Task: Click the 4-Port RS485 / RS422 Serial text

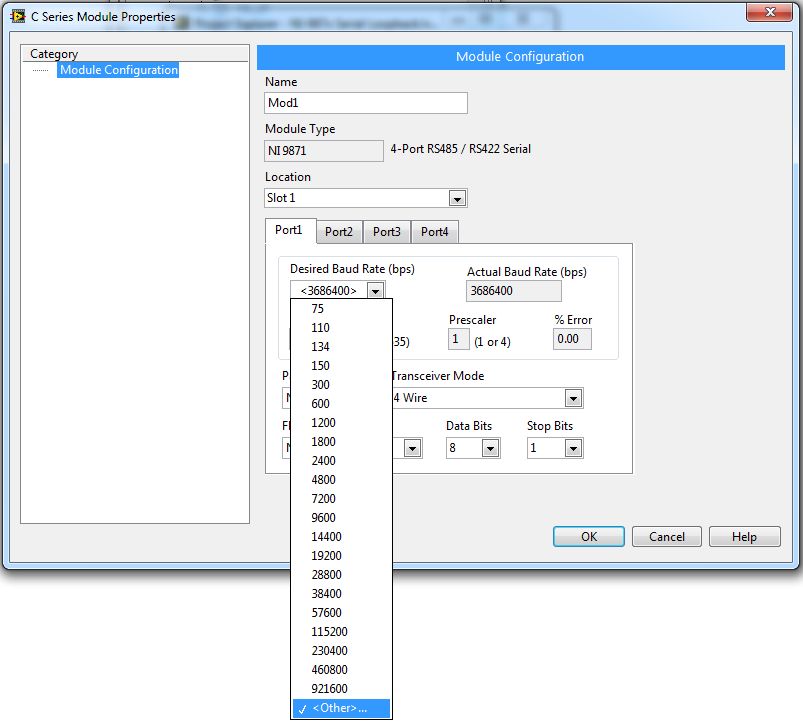Action: pyautogui.click(x=460, y=149)
